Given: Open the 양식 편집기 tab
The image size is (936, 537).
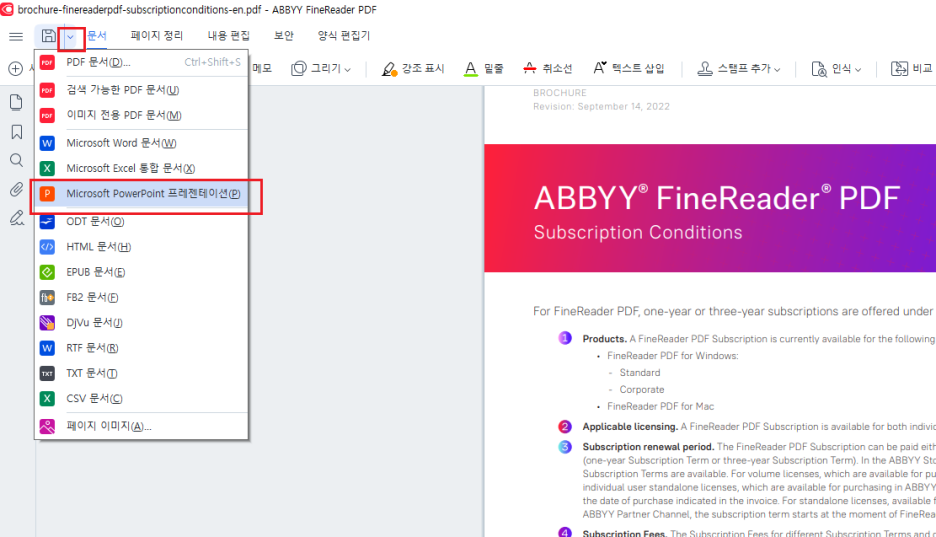Looking at the screenshot, I should coord(344,36).
